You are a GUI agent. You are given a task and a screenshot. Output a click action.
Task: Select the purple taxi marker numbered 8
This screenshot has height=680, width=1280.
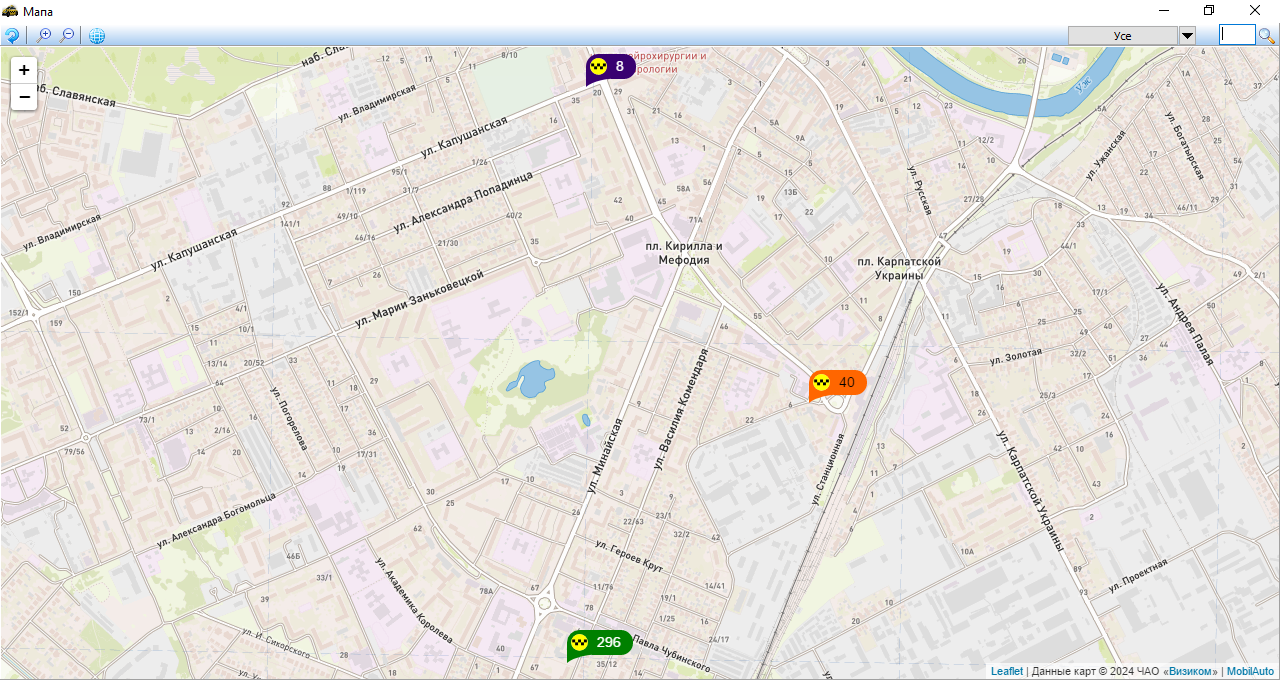[610, 67]
